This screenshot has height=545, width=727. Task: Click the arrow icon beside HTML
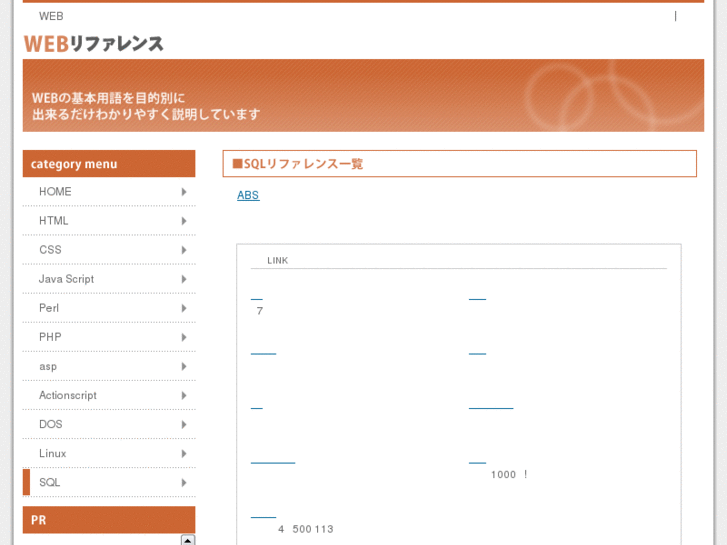[x=184, y=221]
